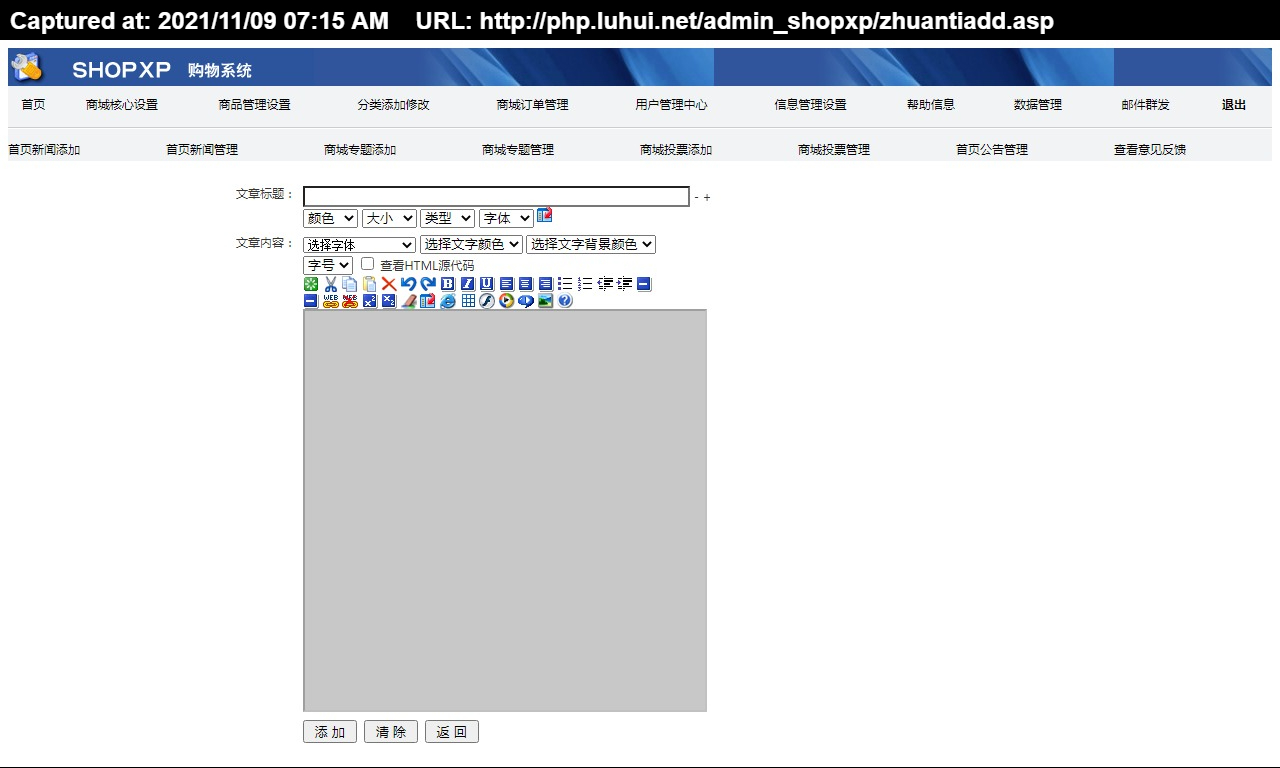Go to 首页公告管理 submenu link
The width and height of the screenshot is (1280, 768).
point(992,150)
